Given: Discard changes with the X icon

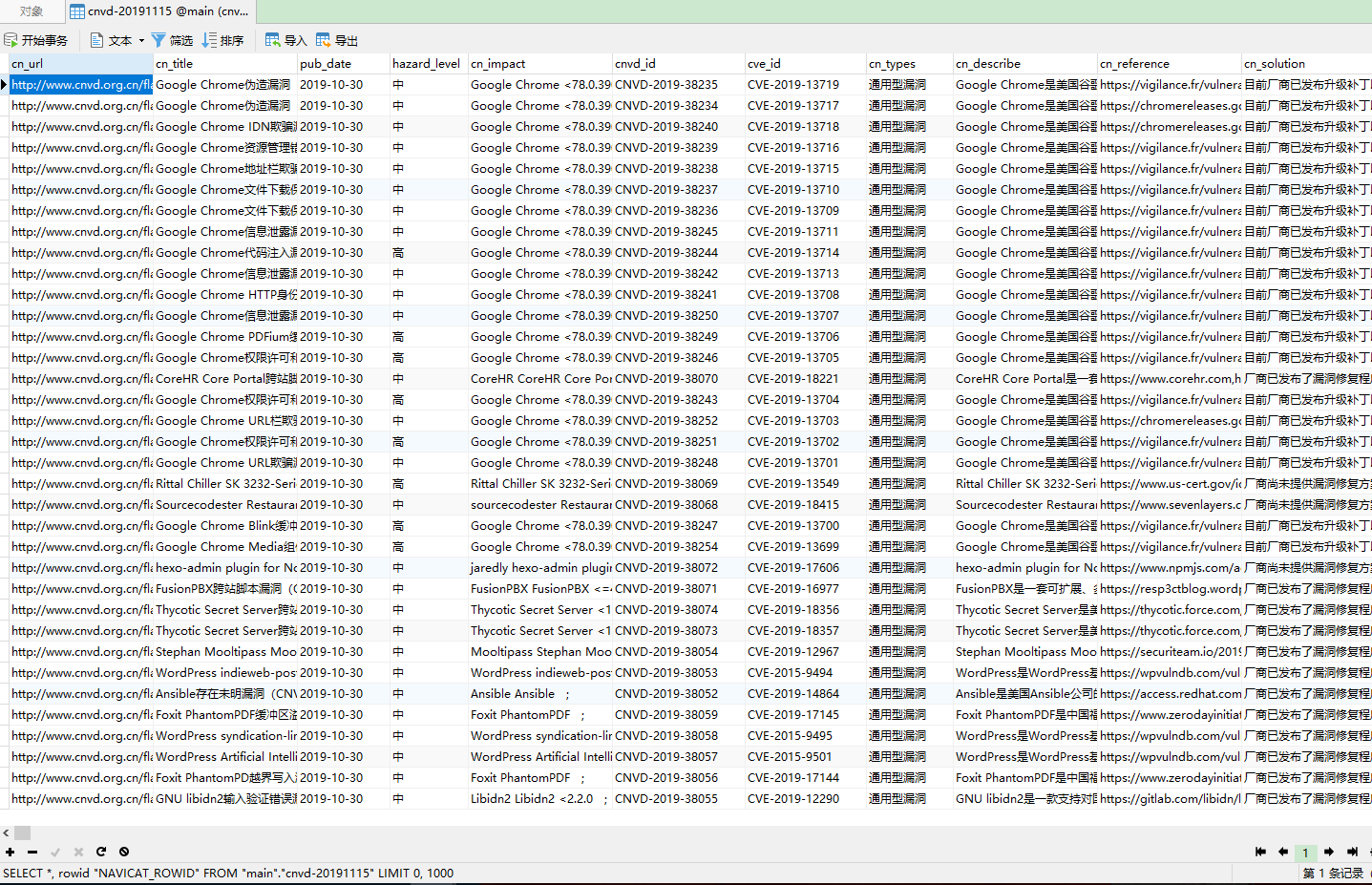Looking at the screenshot, I should [x=78, y=852].
